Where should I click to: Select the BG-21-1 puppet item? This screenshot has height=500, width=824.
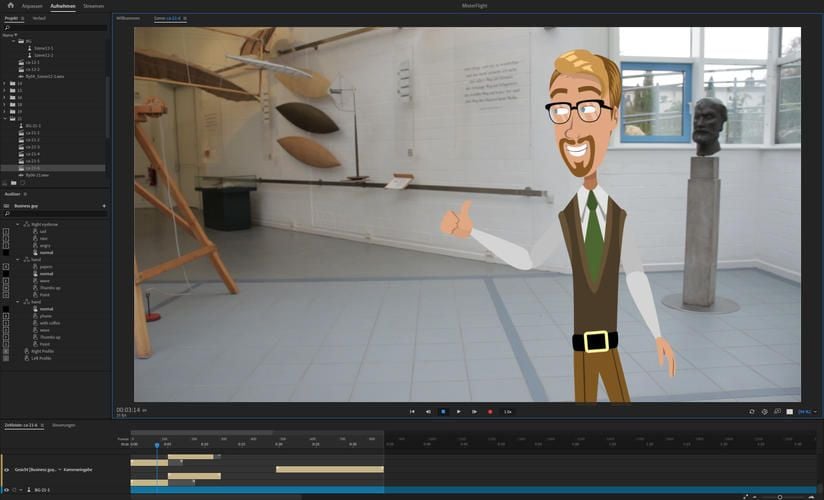click(x=33, y=126)
